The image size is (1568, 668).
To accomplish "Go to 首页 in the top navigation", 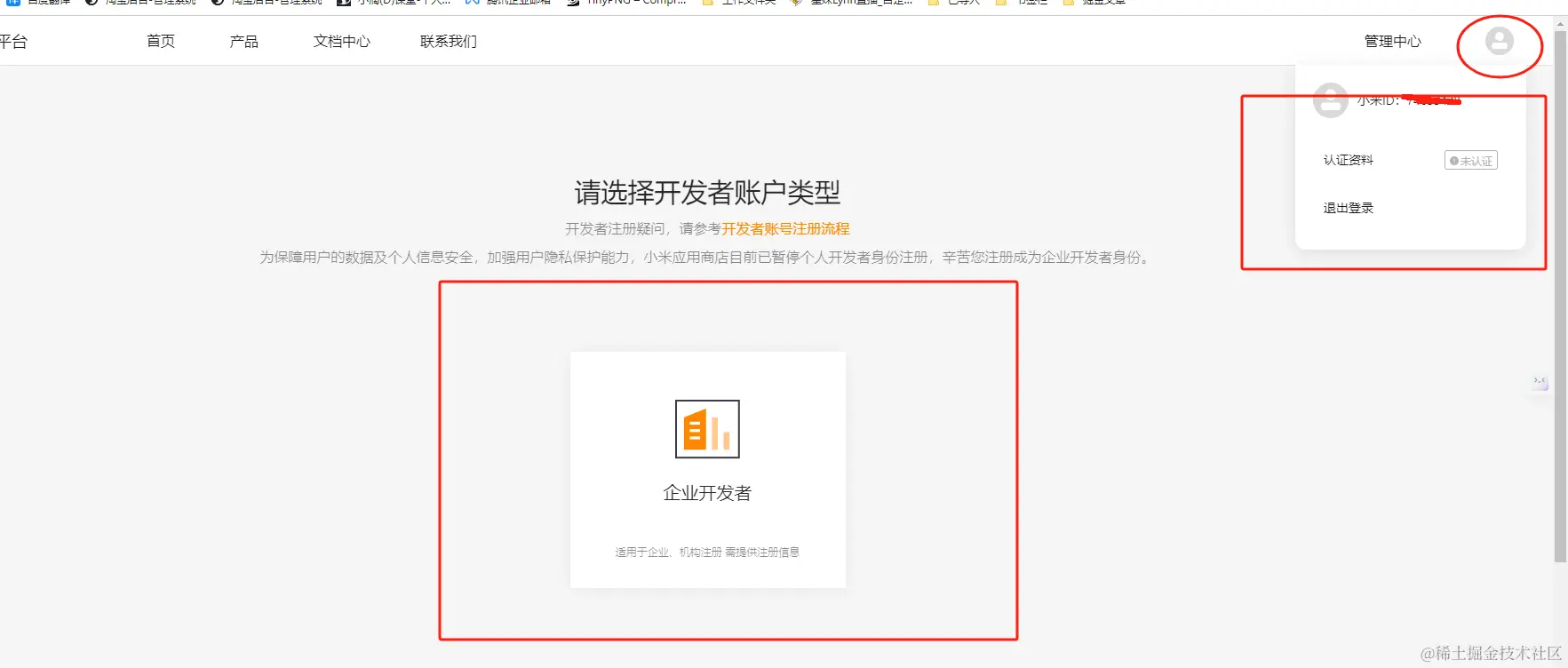I will tap(161, 41).
